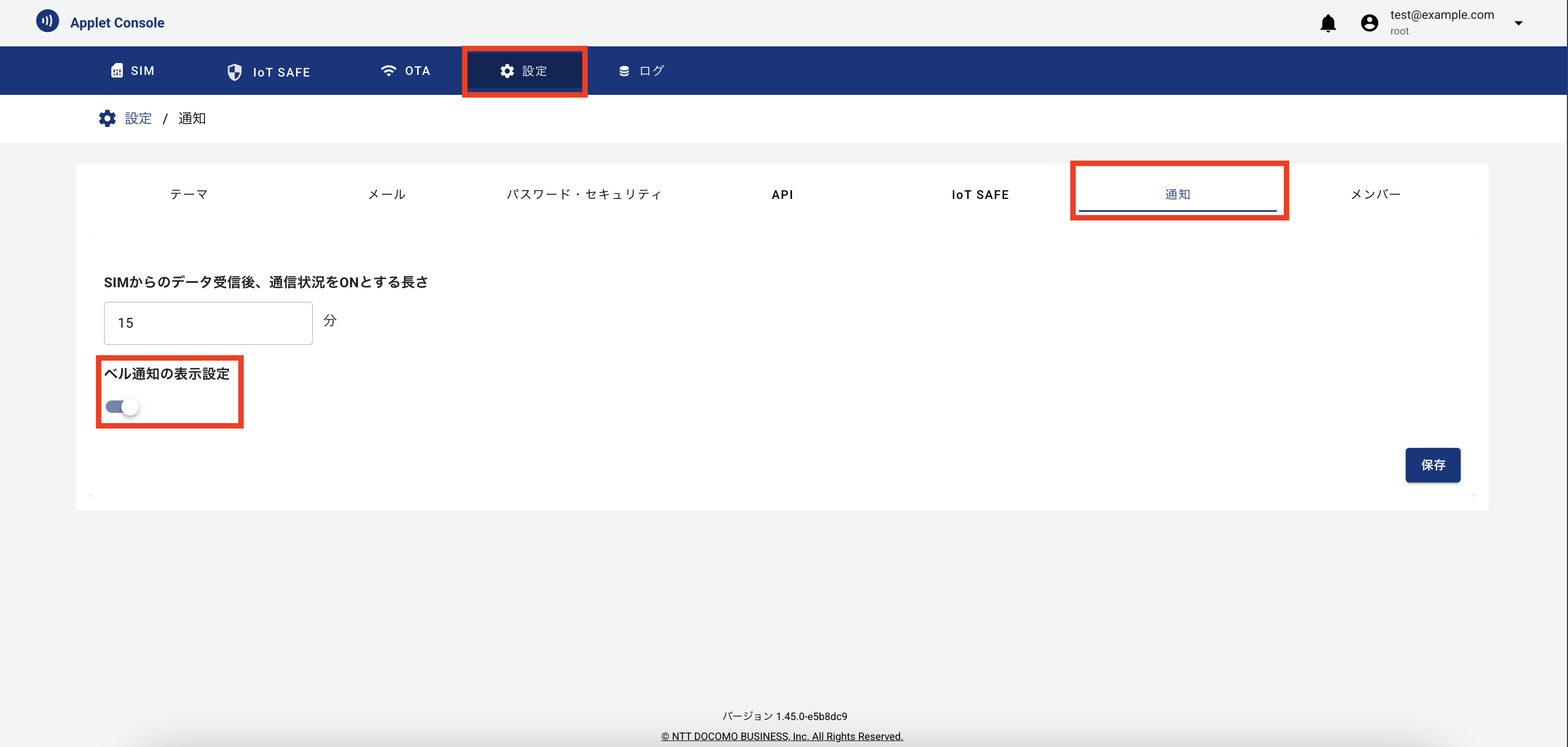Open the notification bell icon
The image size is (1568, 747).
click(1329, 23)
